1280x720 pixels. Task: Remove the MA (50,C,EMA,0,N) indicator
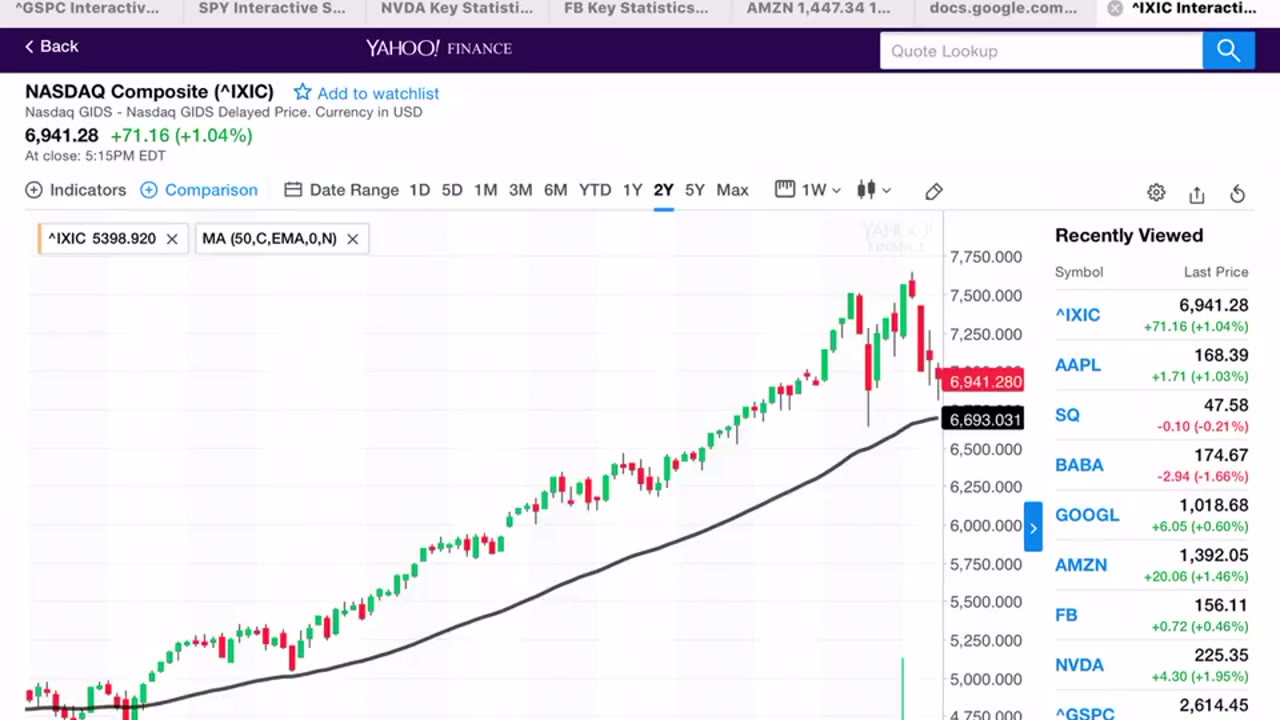(352, 239)
